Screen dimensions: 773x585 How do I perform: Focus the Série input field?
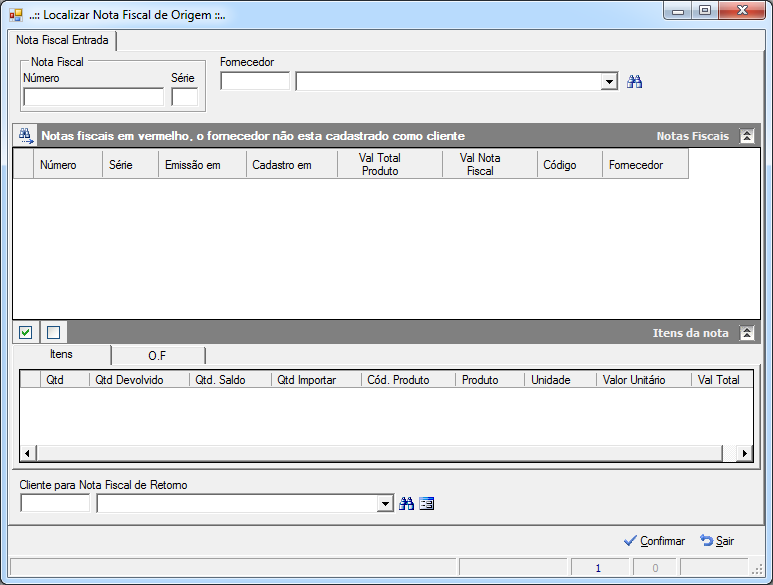click(x=184, y=97)
